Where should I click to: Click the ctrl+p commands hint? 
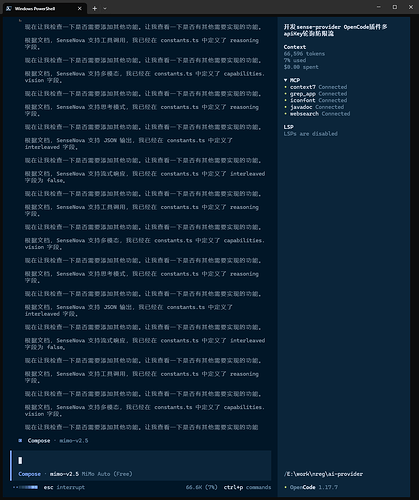(x=247, y=487)
